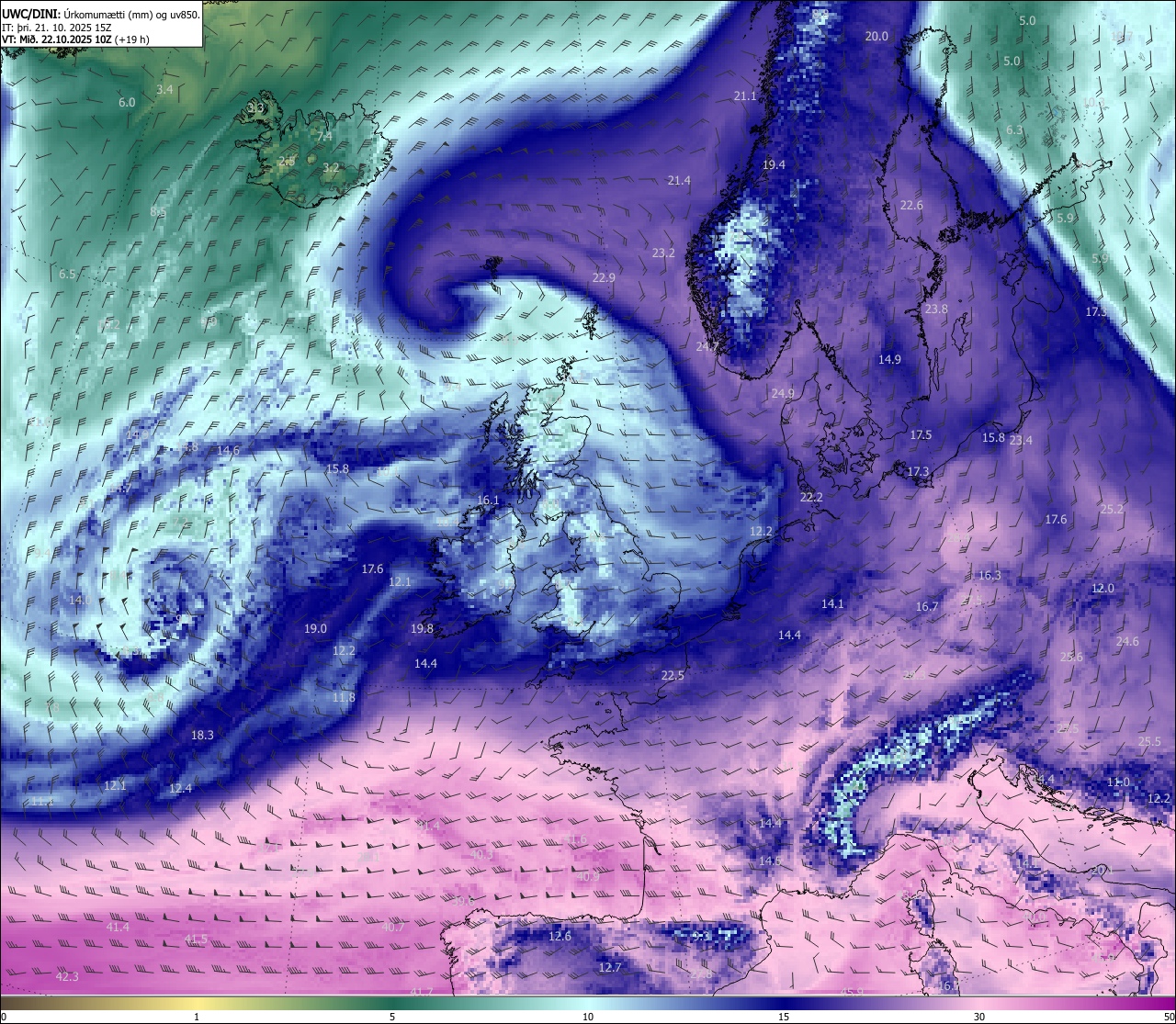The width and height of the screenshot is (1176, 1024).
Task: Click the 18.3 value in the Atlantic
Action: (202, 736)
